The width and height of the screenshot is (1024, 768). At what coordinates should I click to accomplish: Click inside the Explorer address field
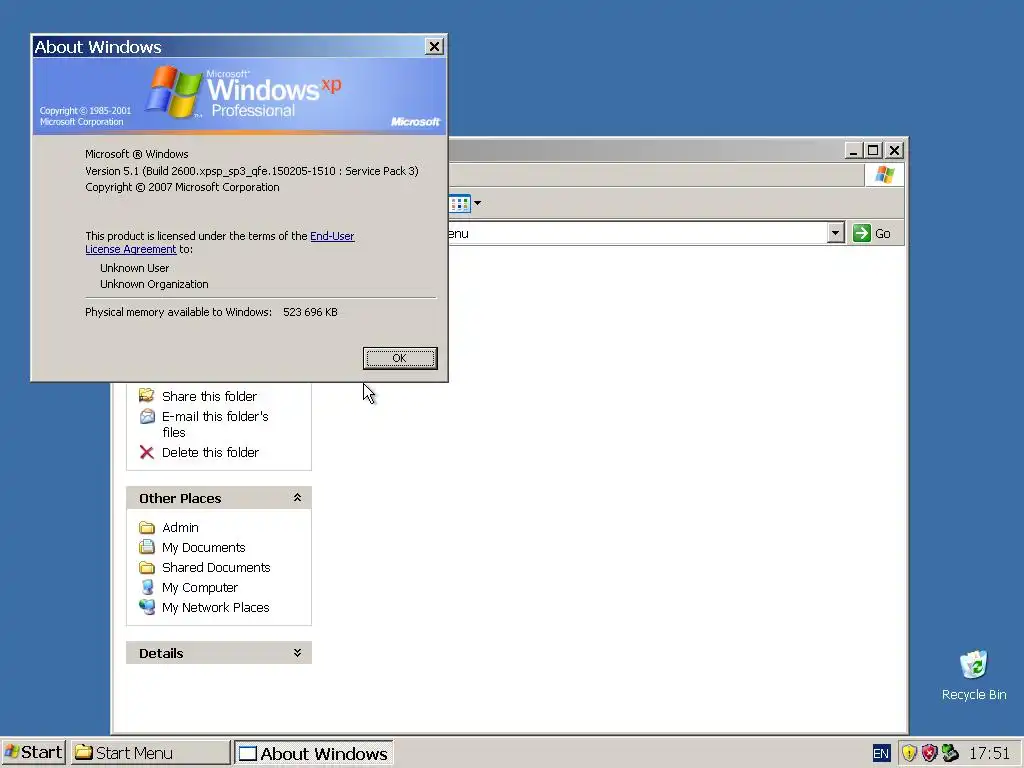coord(637,233)
